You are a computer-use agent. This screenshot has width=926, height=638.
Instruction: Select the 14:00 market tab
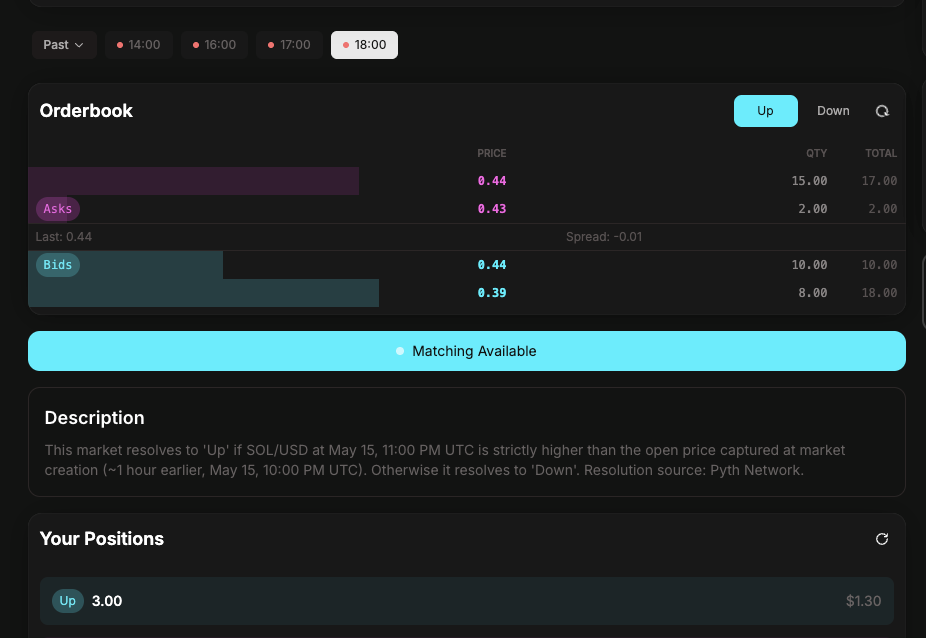[139, 45]
